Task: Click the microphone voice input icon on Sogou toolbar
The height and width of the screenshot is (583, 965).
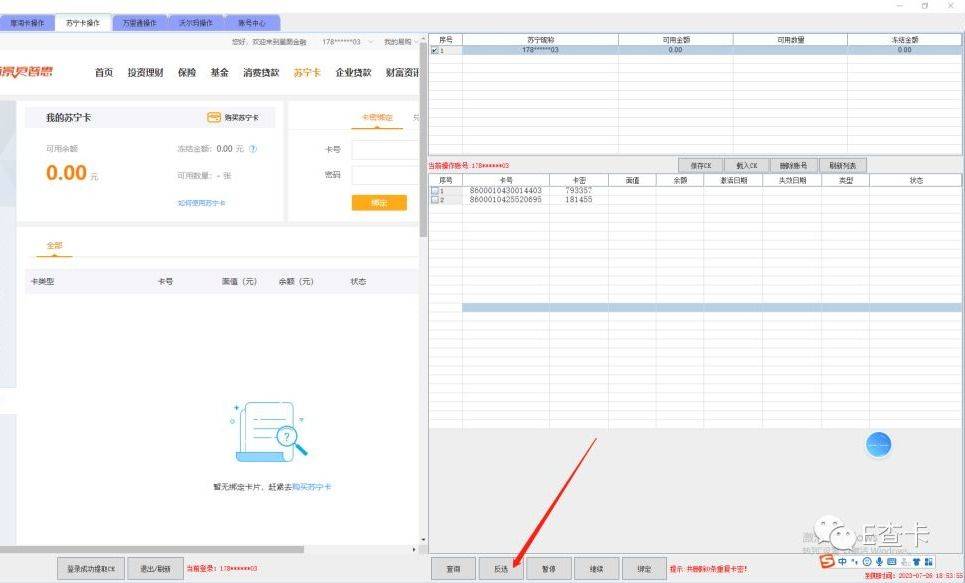Action: [879, 562]
